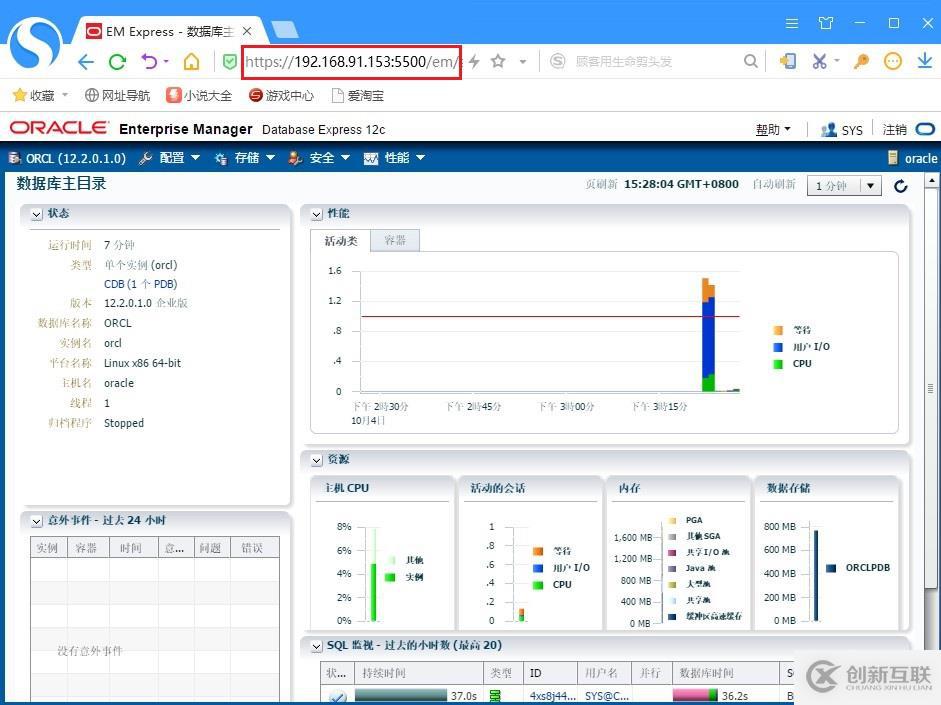
Task: Click the CDB (1 个 PDB) link
Action: [140, 284]
